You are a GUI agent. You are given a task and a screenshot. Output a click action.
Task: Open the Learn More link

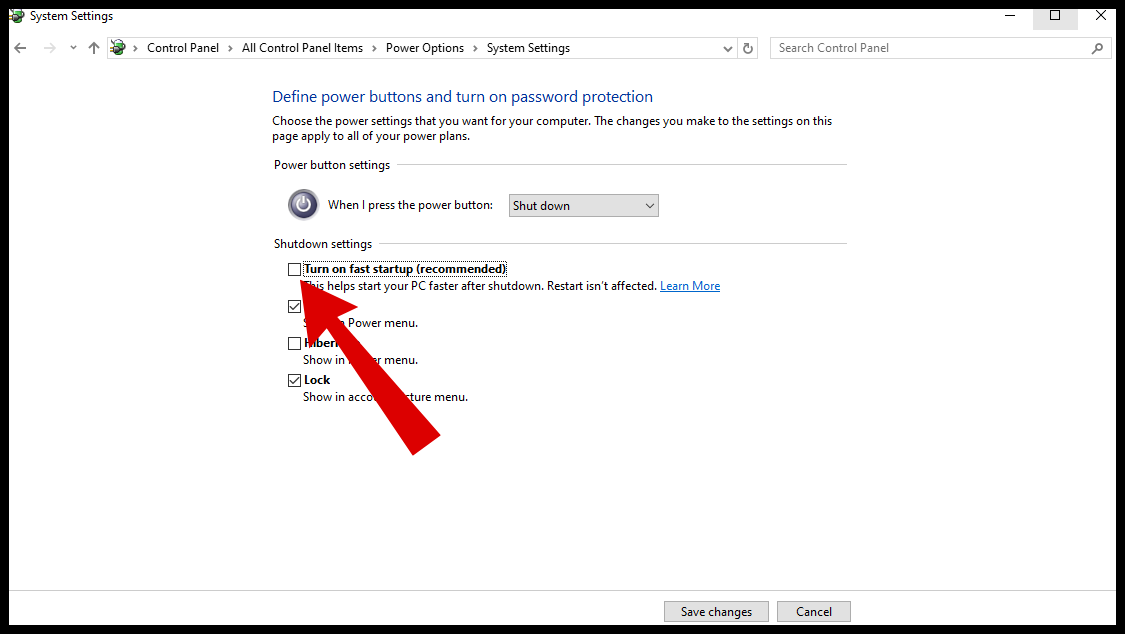pos(690,286)
